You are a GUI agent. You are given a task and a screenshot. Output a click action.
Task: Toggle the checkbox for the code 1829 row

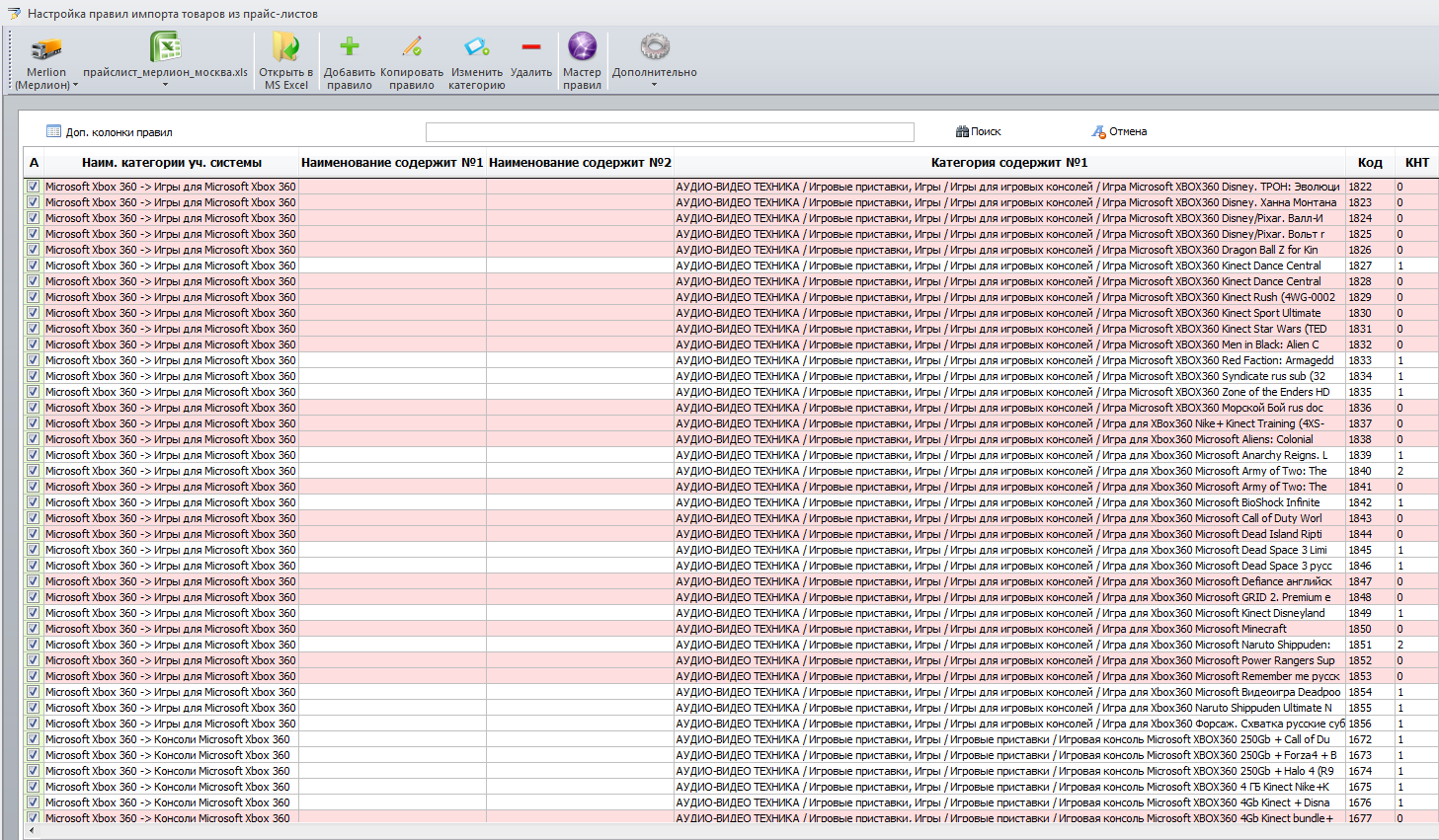click(x=33, y=297)
